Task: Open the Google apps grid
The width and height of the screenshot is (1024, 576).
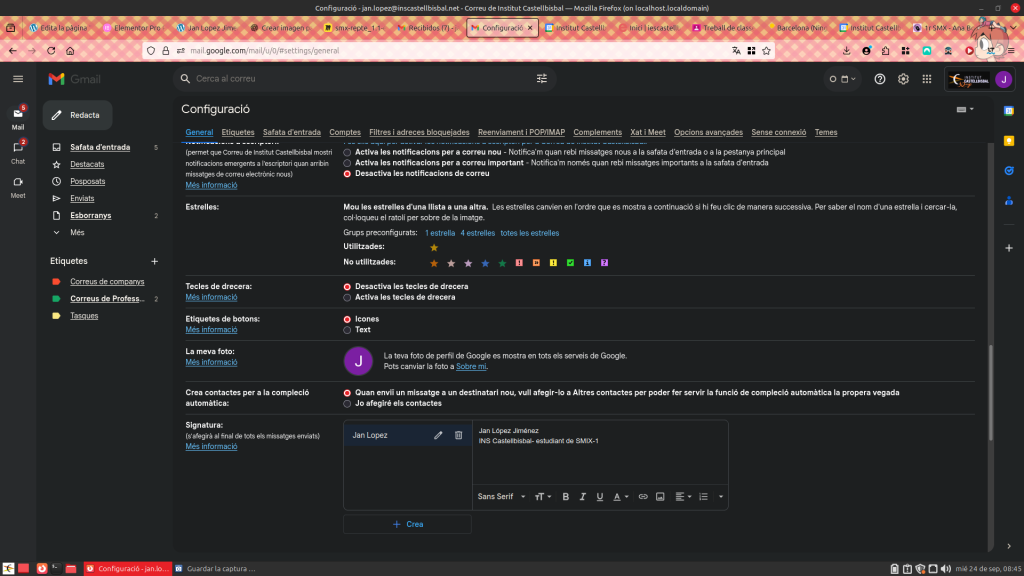Action: [x=927, y=79]
